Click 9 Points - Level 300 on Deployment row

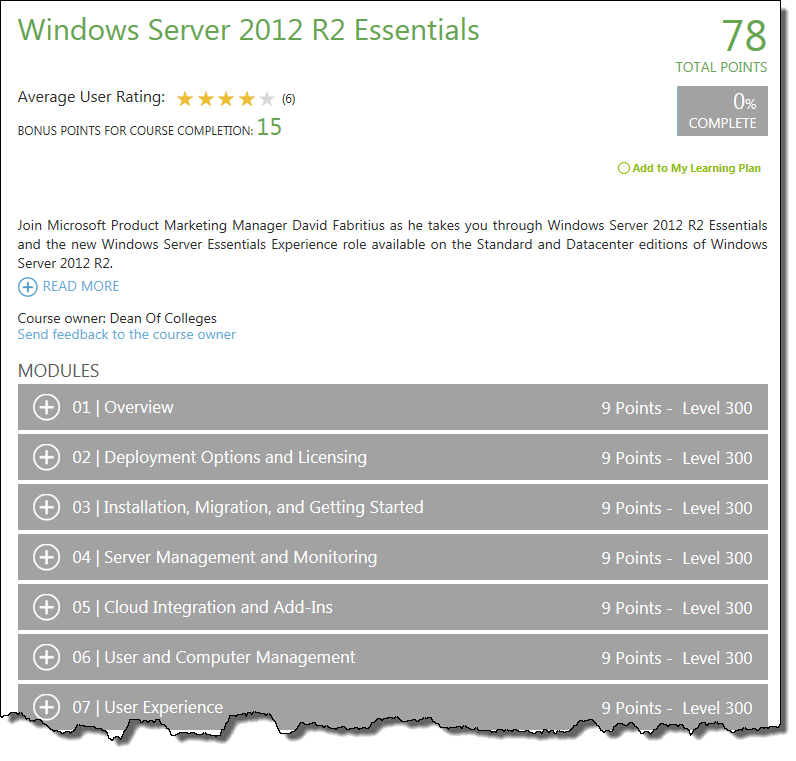coord(677,458)
